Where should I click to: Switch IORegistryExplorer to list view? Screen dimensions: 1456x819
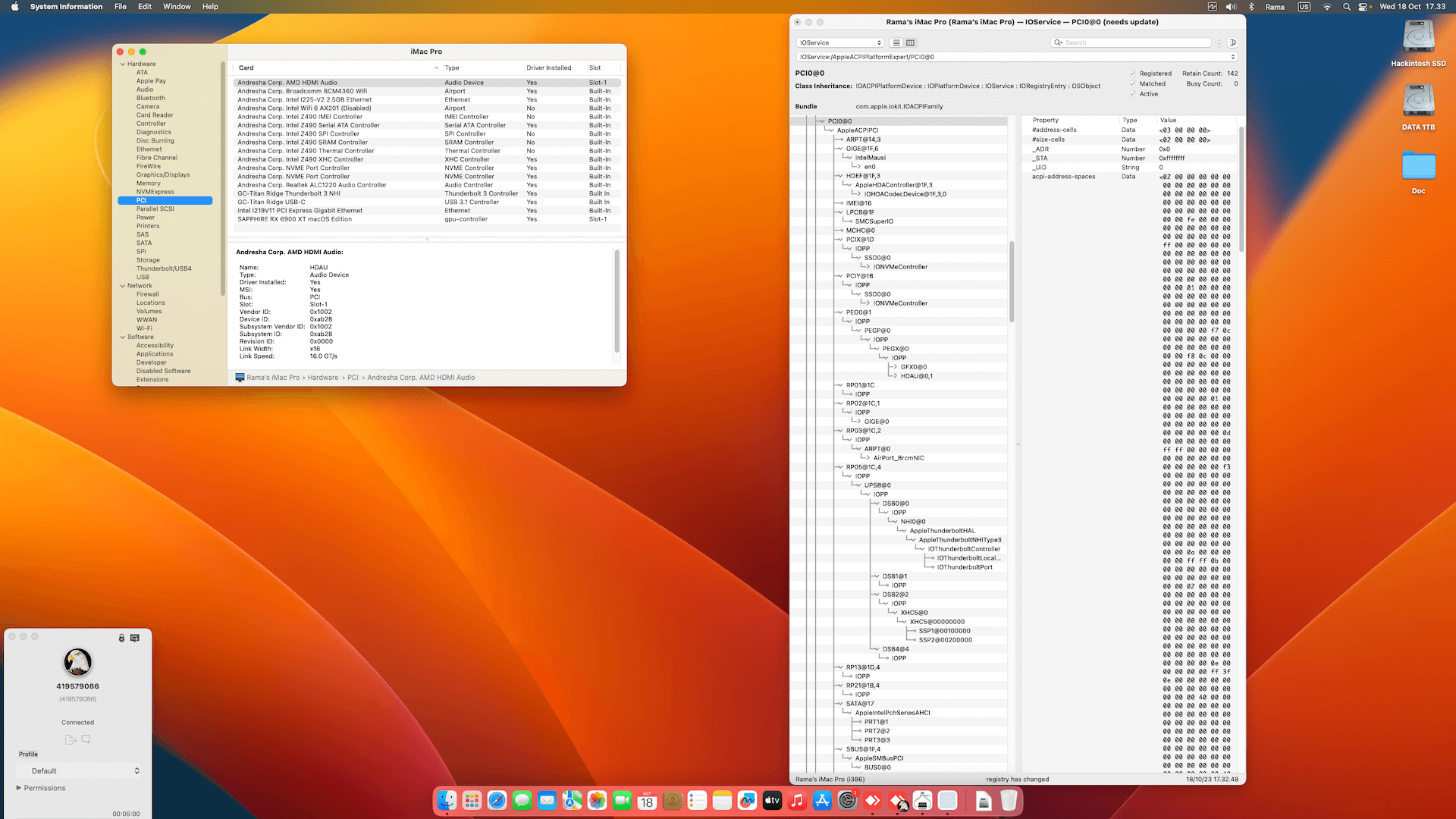(x=896, y=42)
